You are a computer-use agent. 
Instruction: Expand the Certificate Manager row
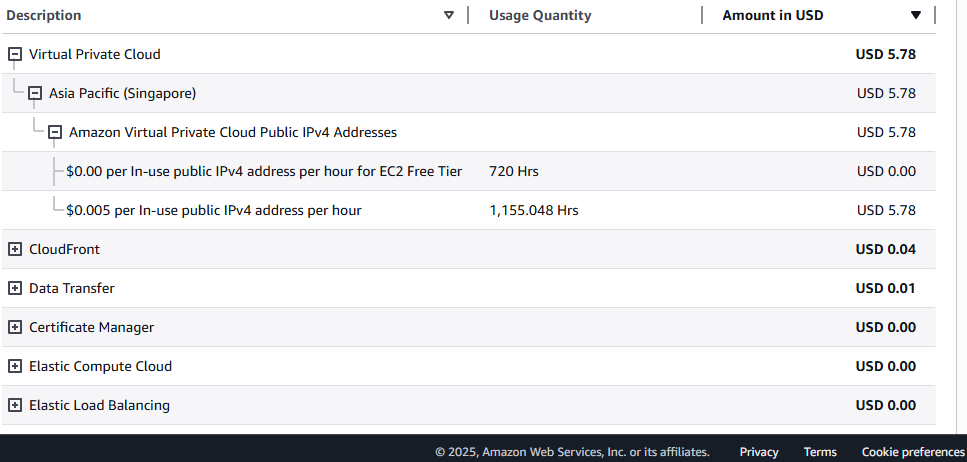tap(15, 327)
